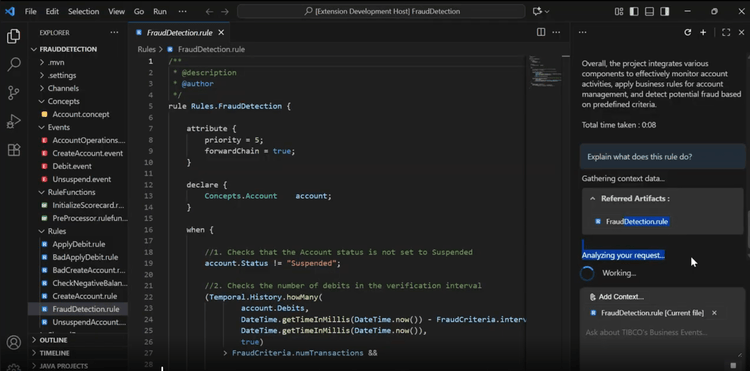Expand the .settings folder

(x=42, y=75)
